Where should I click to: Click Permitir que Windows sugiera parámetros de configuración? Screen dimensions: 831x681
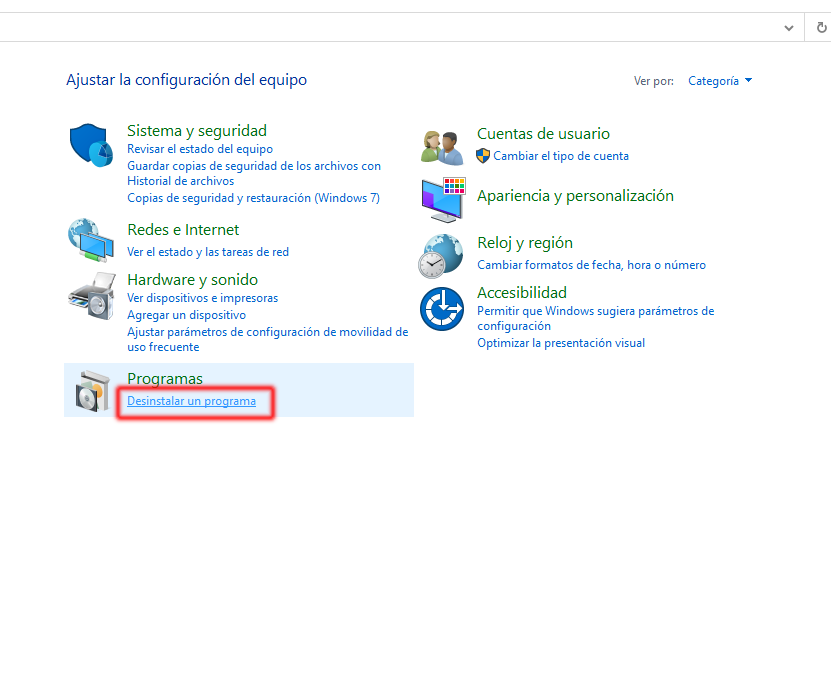(596, 318)
